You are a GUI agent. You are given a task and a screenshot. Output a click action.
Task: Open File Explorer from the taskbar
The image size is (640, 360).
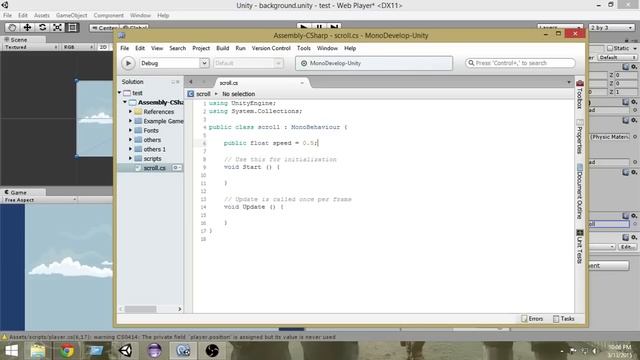point(38,351)
